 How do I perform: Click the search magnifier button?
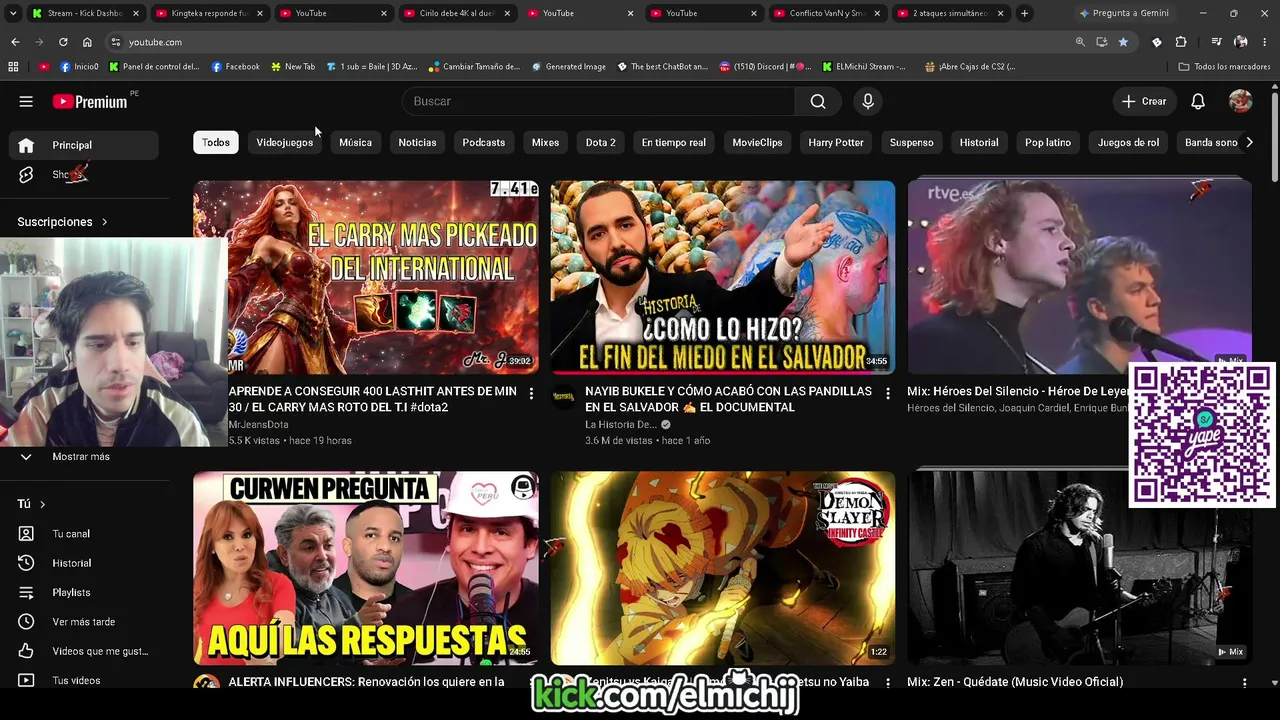tap(818, 101)
